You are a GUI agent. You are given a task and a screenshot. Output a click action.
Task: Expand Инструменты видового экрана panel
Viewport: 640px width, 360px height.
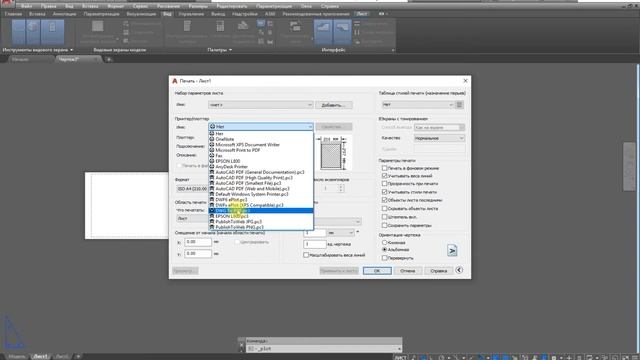point(38,50)
